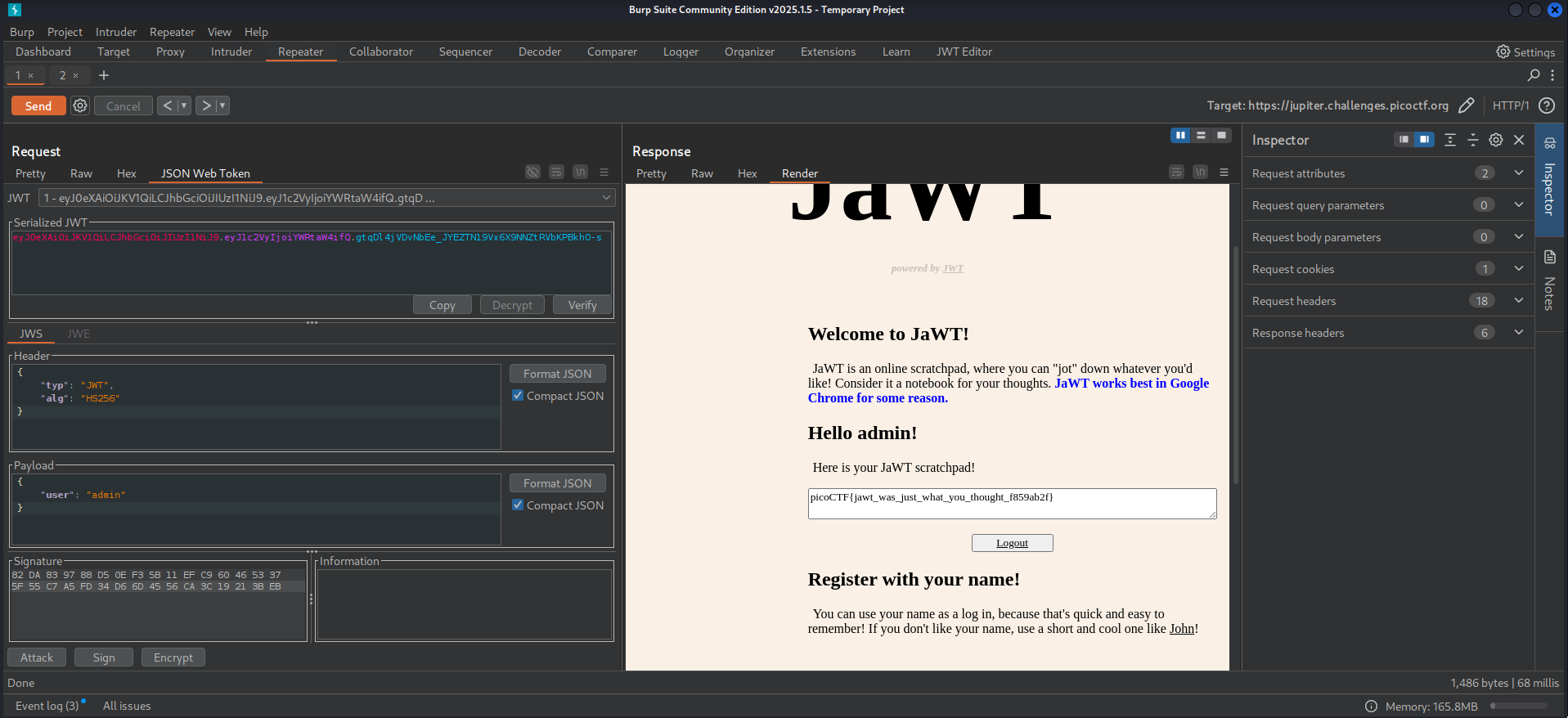The image size is (1568, 718).
Task: Open back history dropdown arrow
Action: tap(184, 105)
